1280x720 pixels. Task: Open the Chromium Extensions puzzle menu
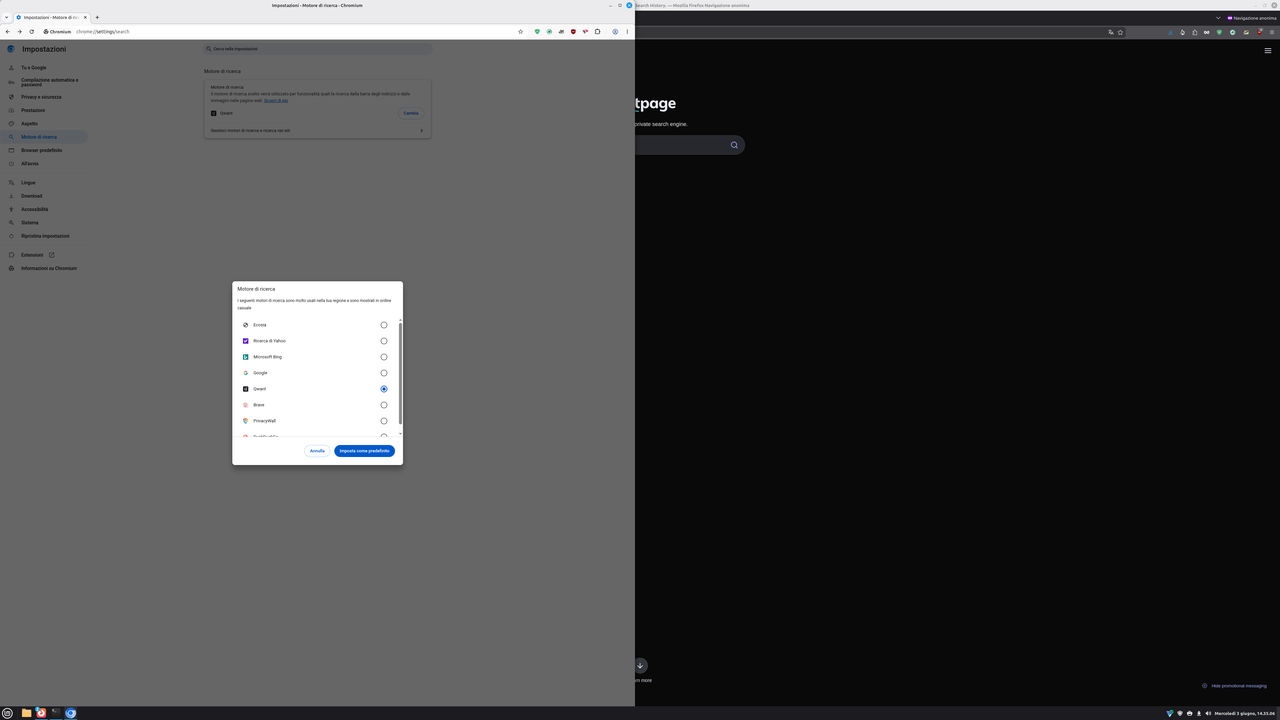point(598,32)
